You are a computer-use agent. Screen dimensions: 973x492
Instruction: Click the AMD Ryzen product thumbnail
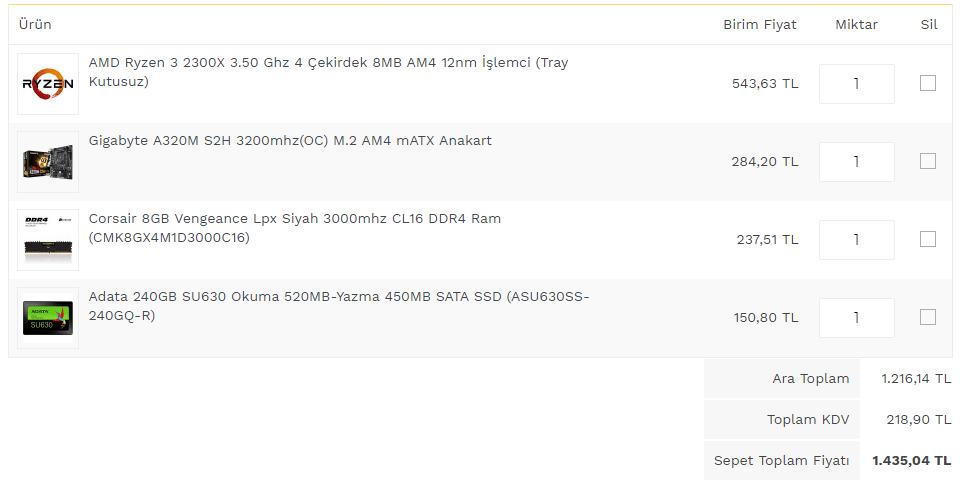48,84
